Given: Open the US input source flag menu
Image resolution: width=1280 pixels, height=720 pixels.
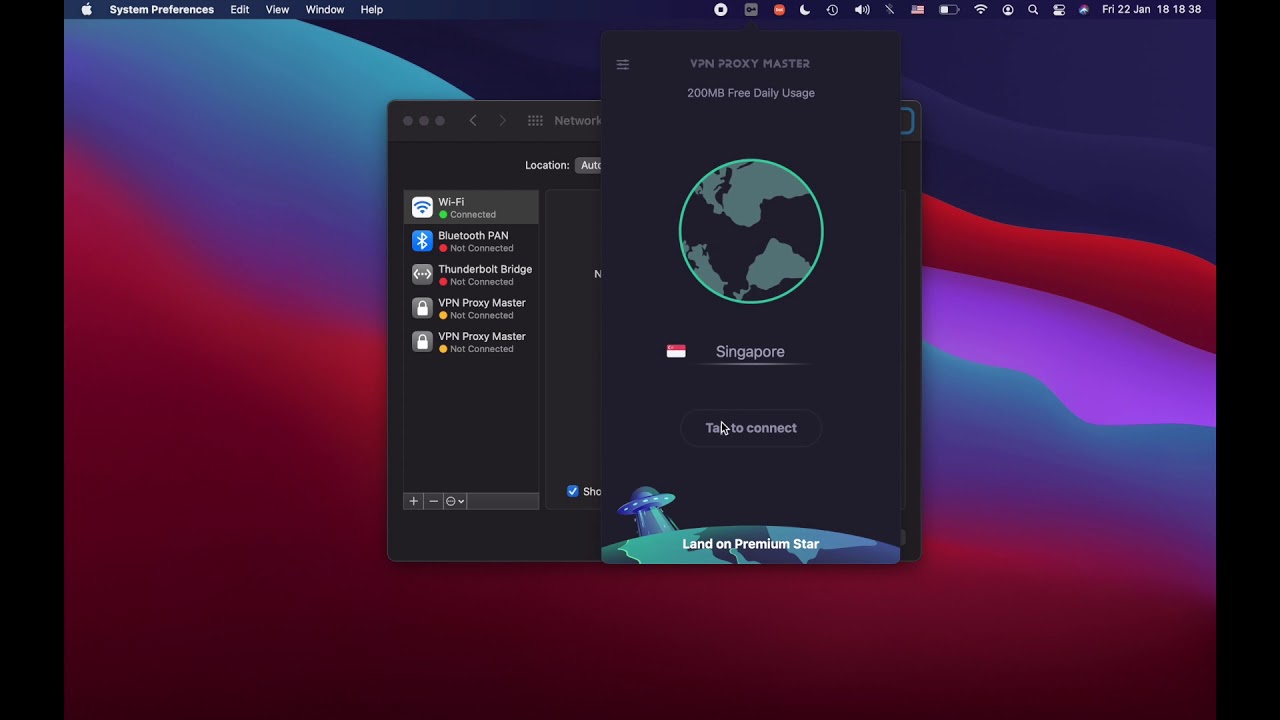Looking at the screenshot, I should (x=917, y=9).
